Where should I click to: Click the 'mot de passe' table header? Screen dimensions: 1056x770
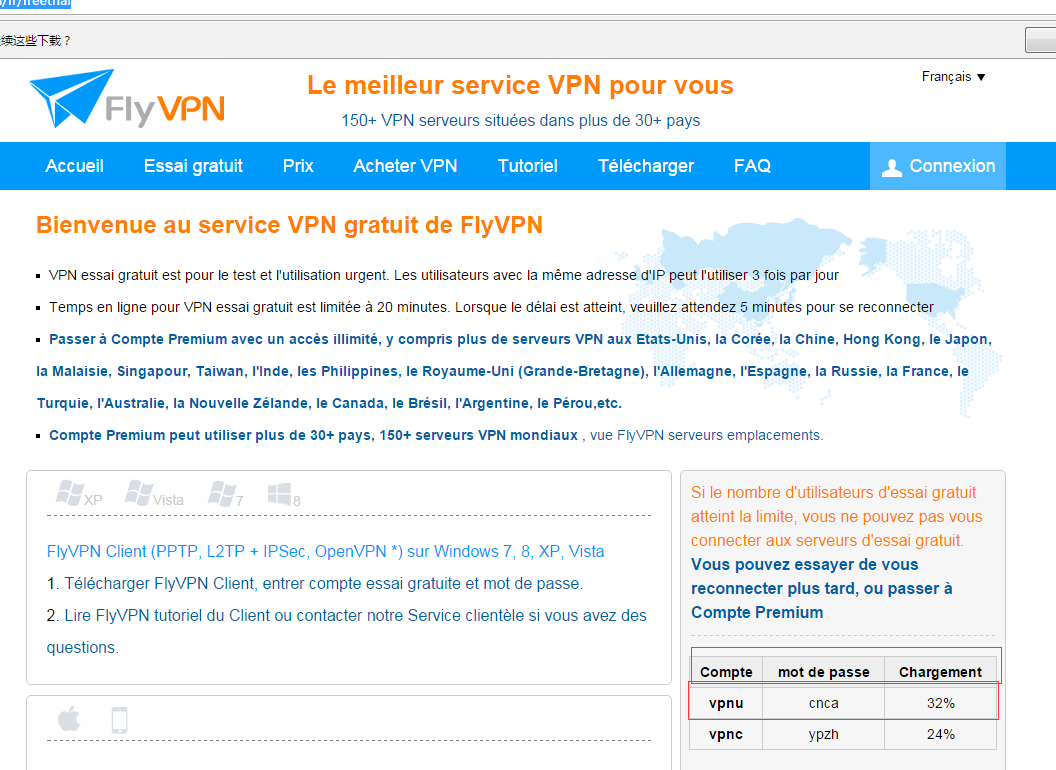point(824,672)
